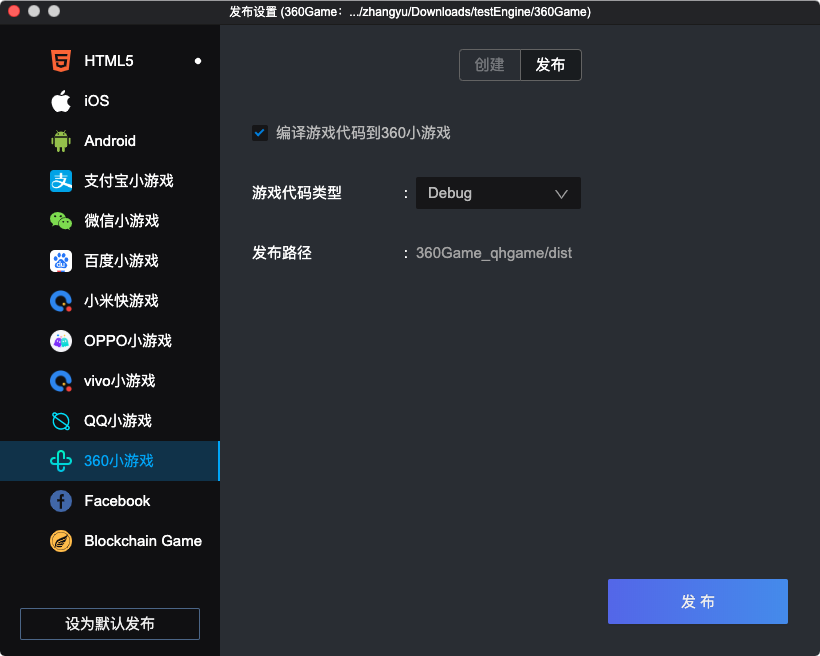Select 小米快游戏 in the platform list

(x=121, y=301)
